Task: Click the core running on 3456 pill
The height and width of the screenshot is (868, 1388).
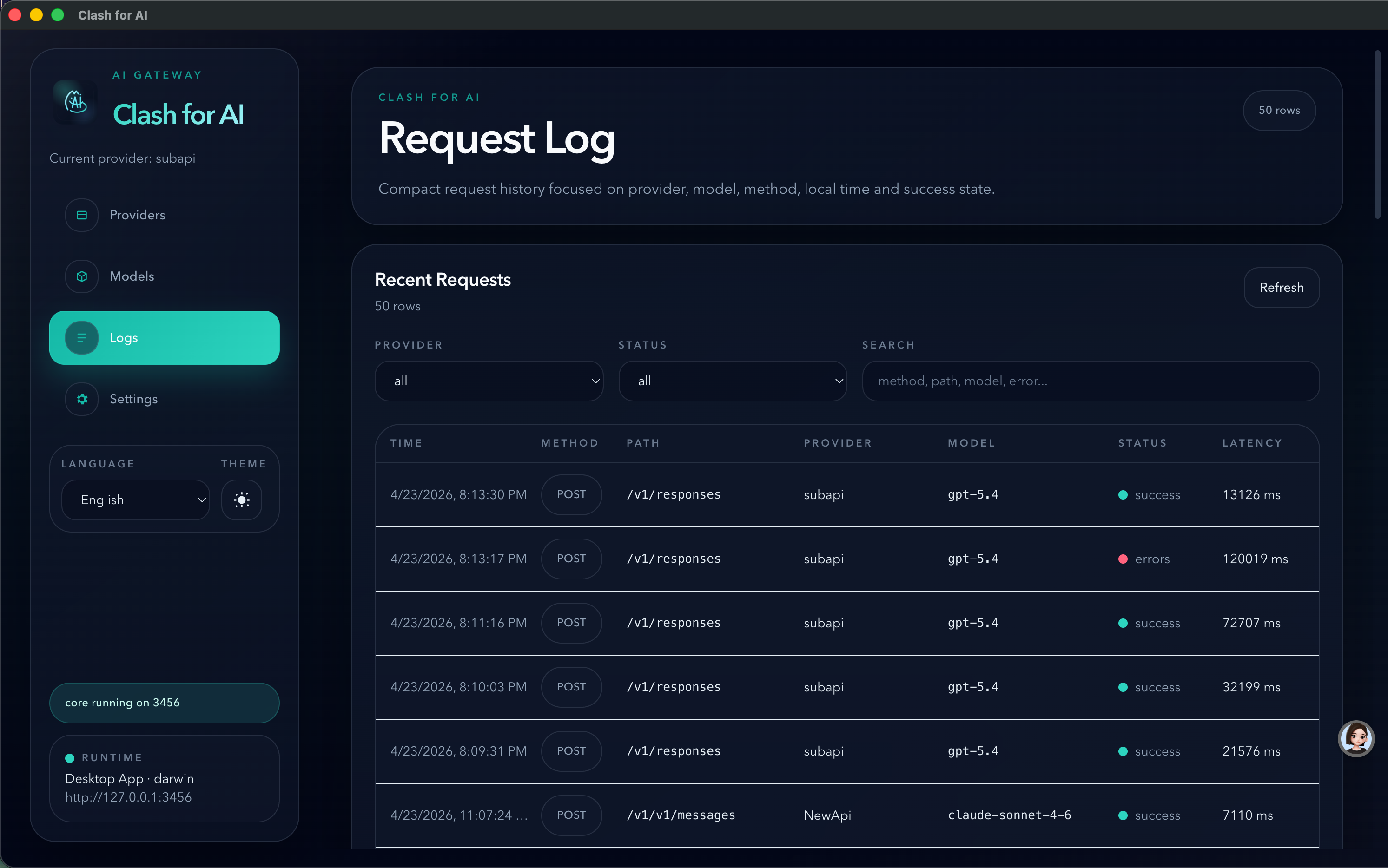Action: [164, 703]
